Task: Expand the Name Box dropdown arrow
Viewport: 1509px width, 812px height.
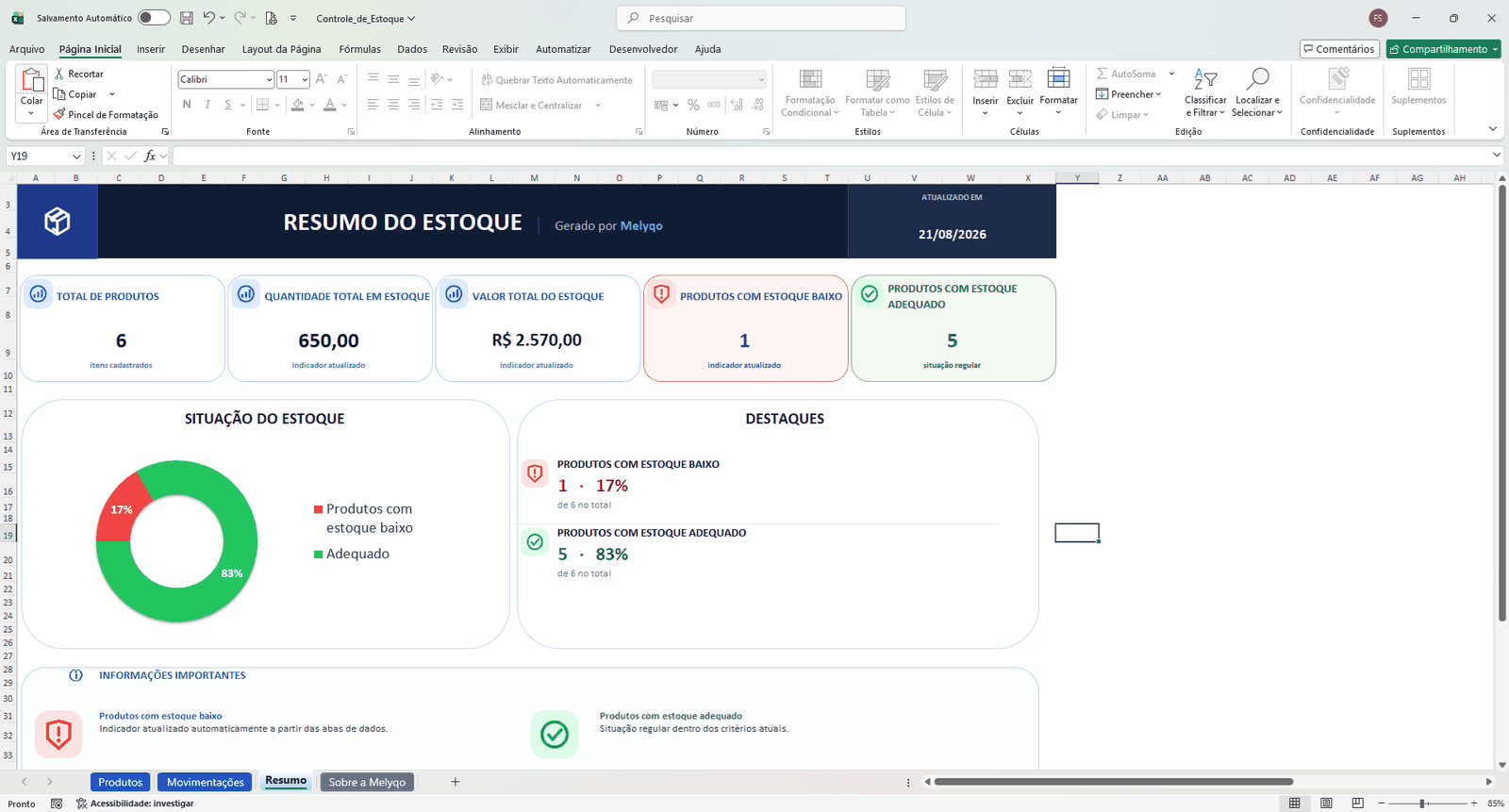Action: [x=76, y=157]
